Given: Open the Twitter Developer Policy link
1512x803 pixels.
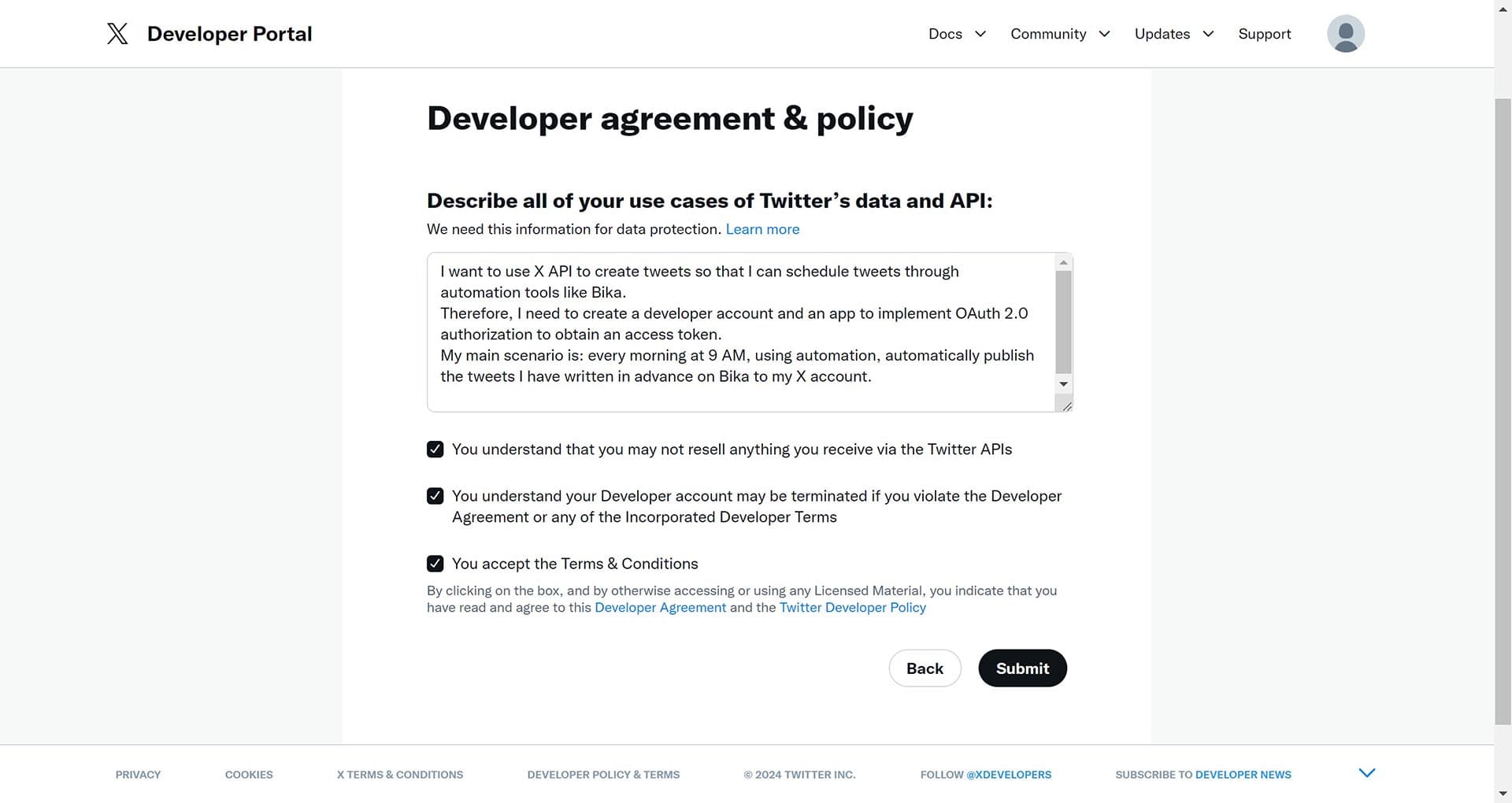Looking at the screenshot, I should point(852,607).
